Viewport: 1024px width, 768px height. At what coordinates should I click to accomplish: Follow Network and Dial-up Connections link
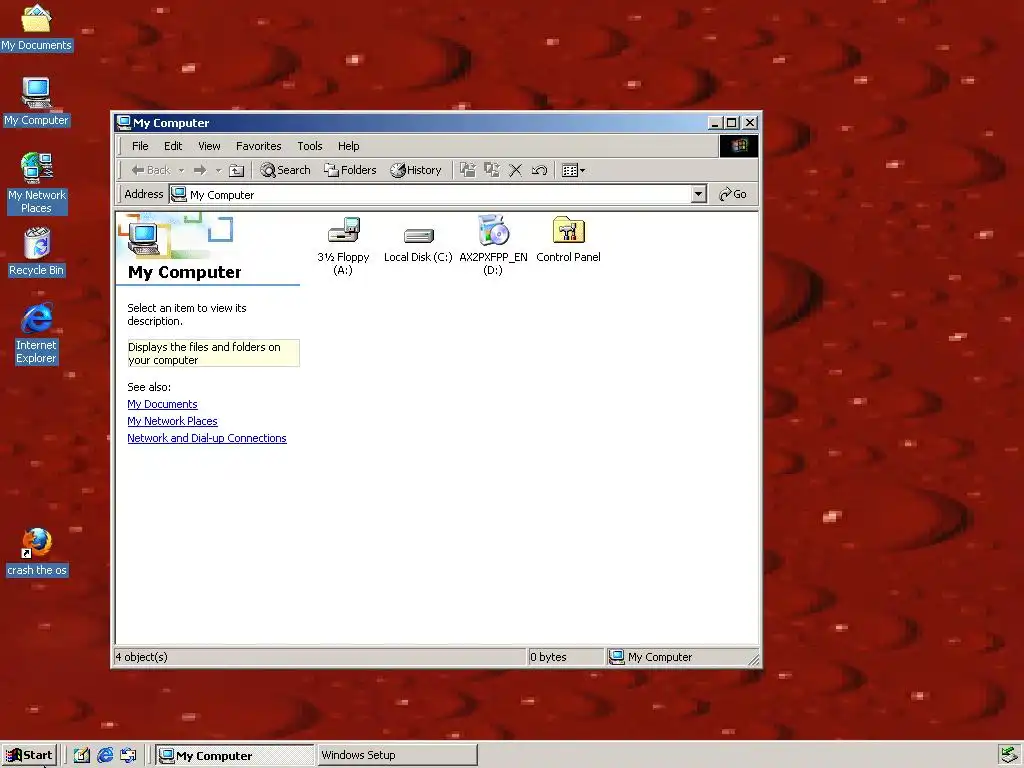coord(207,438)
